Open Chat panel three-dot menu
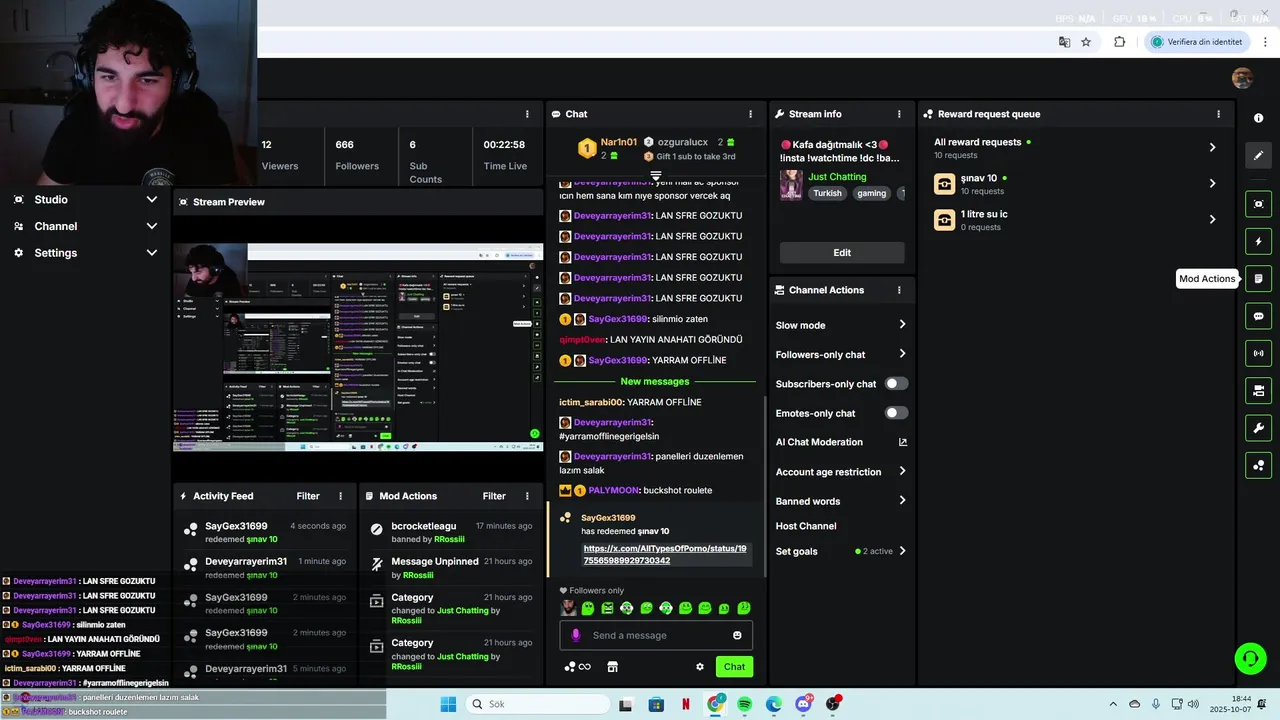The height and width of the screenshot is (720, 1280). point(750,114)
